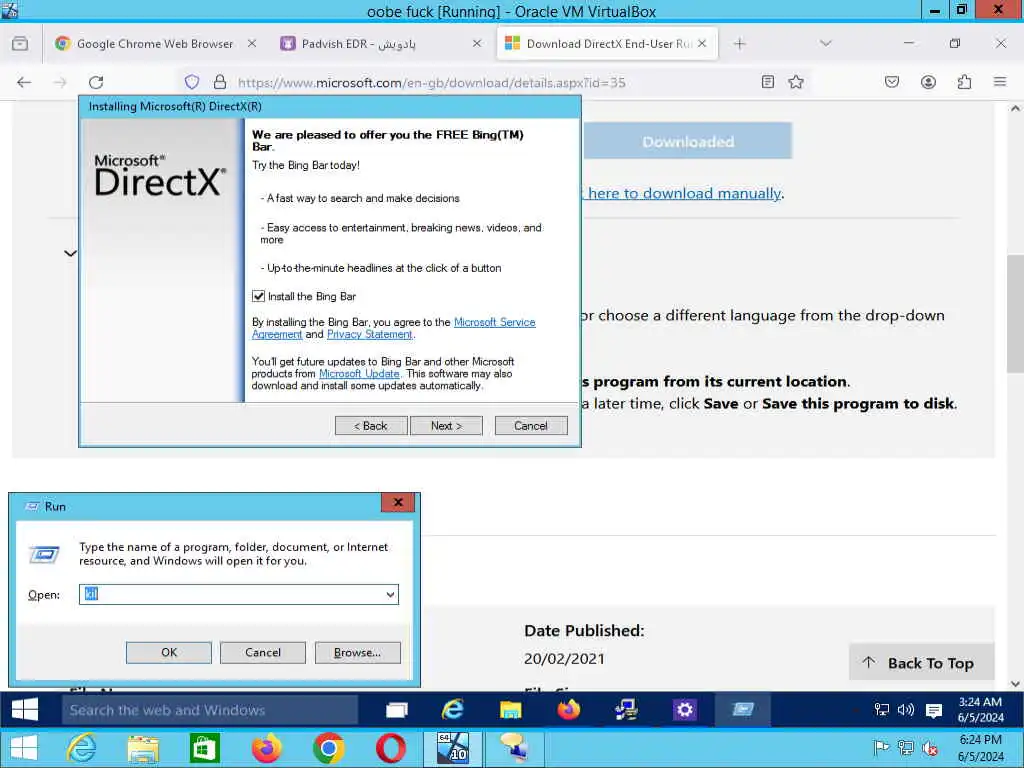This screenshot has width=1024, height=768.
Task: Reload the Microsoft download page
Action: click(x=96, y=82)
